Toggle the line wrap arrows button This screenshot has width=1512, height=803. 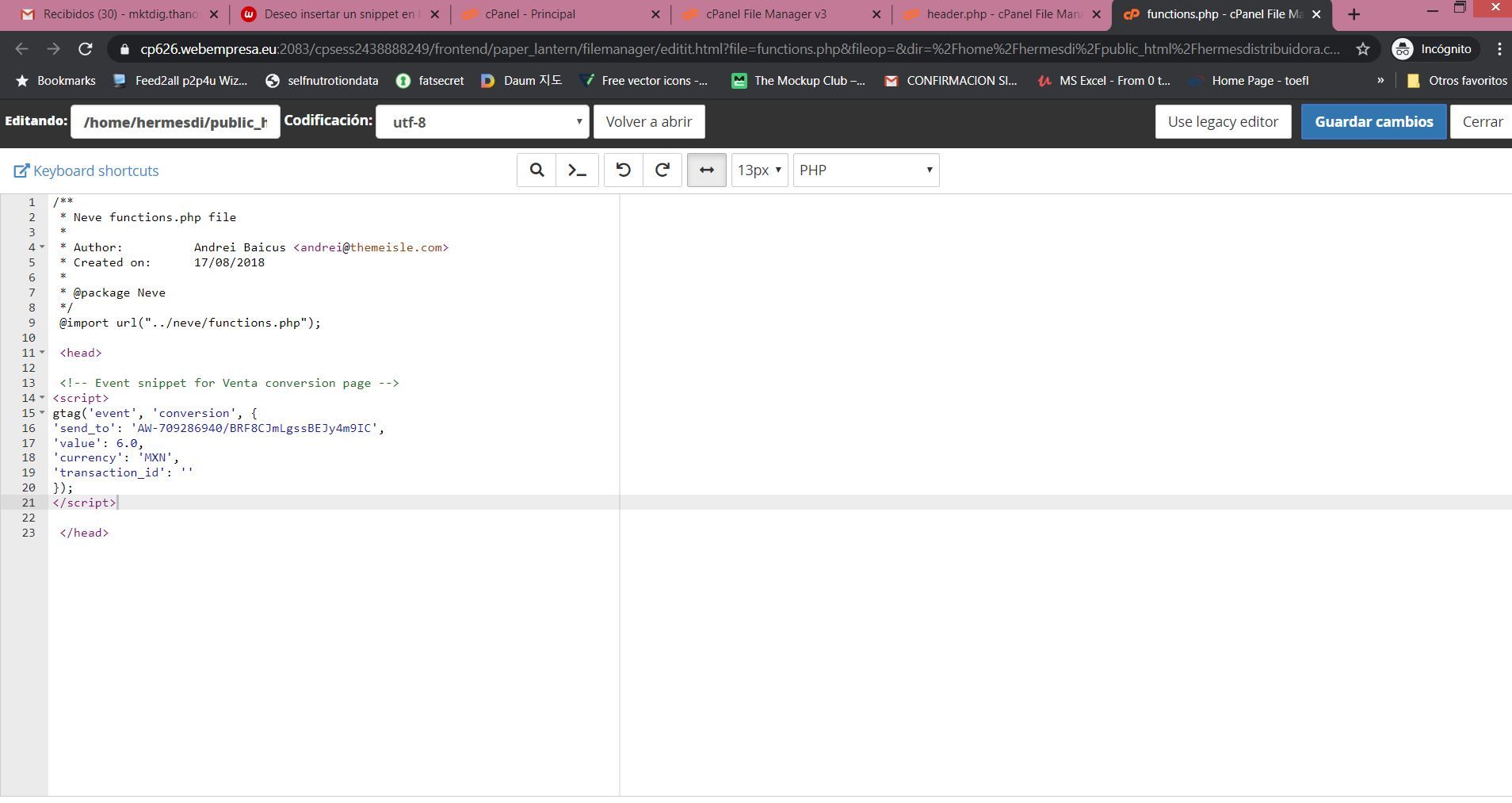[707, 170]
